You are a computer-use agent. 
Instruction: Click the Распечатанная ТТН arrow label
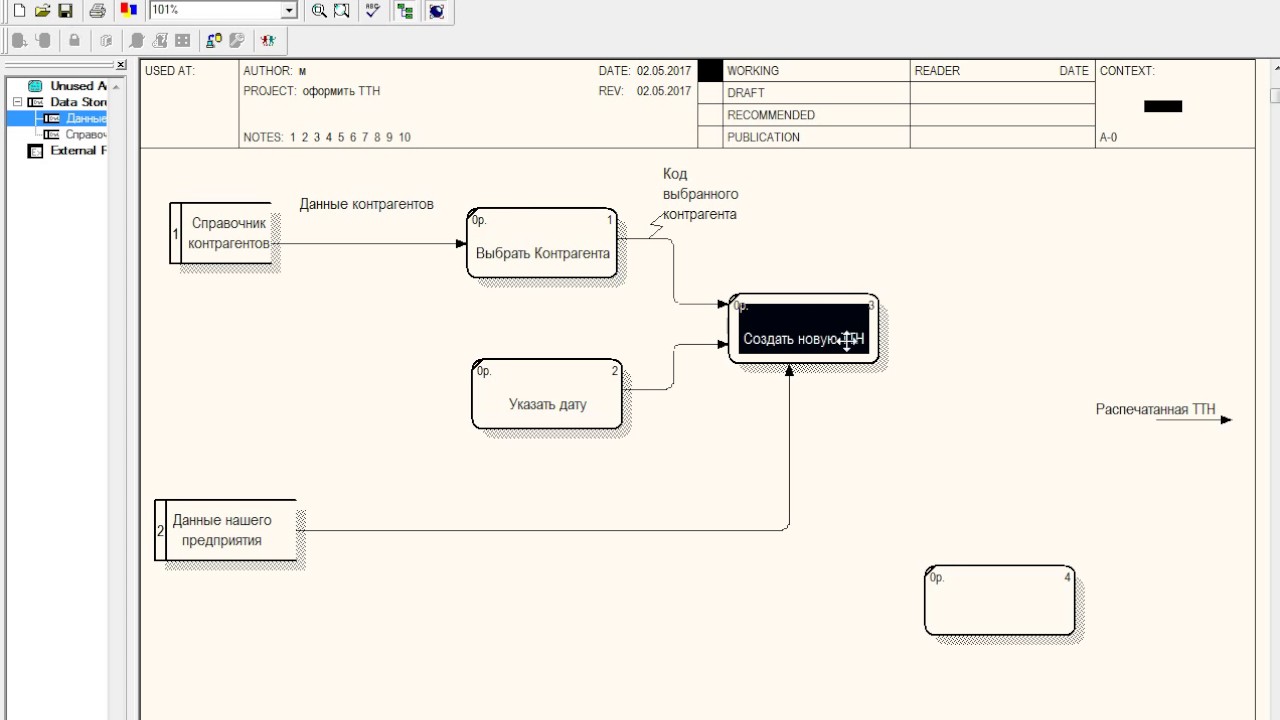1156,409
